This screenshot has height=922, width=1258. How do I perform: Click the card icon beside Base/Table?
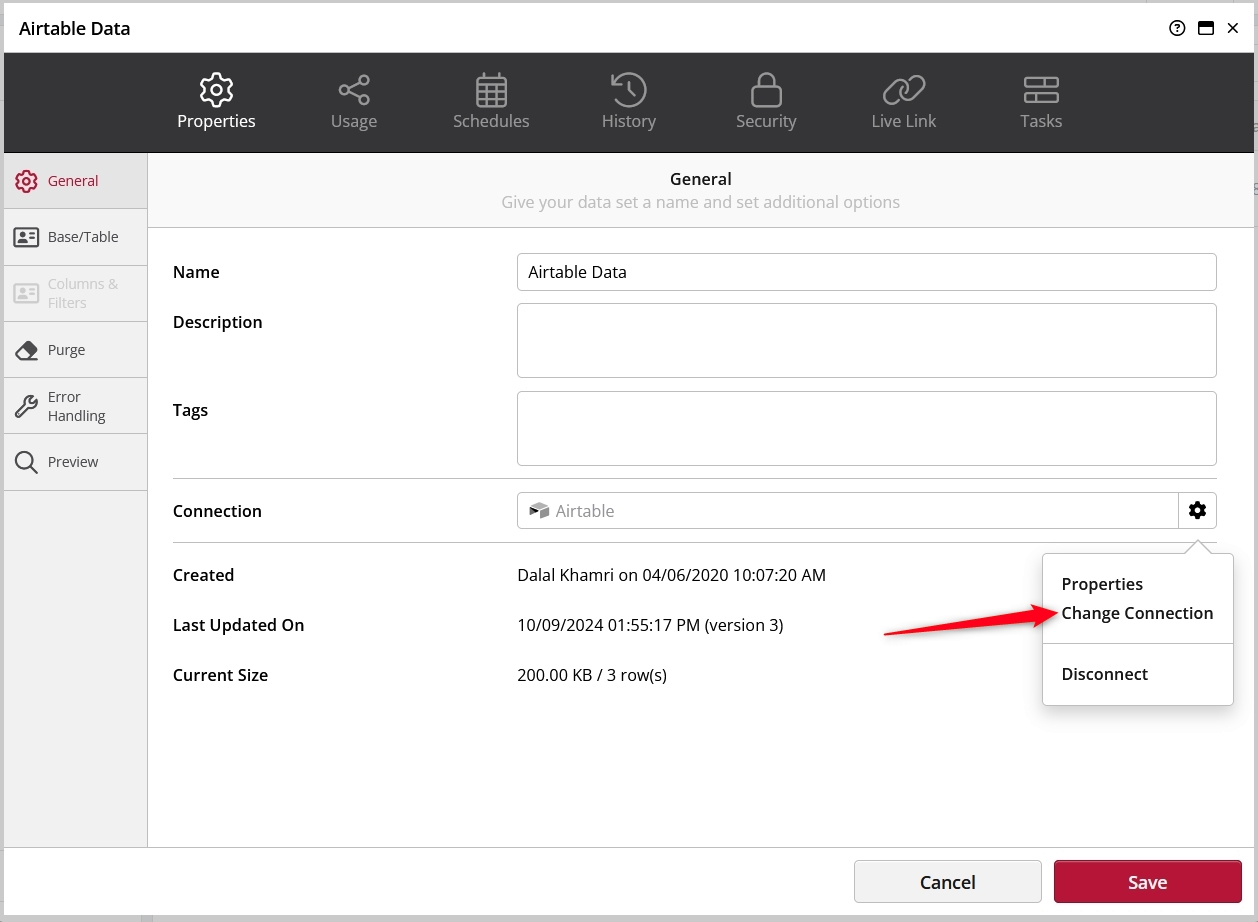(x=26, y=237)
